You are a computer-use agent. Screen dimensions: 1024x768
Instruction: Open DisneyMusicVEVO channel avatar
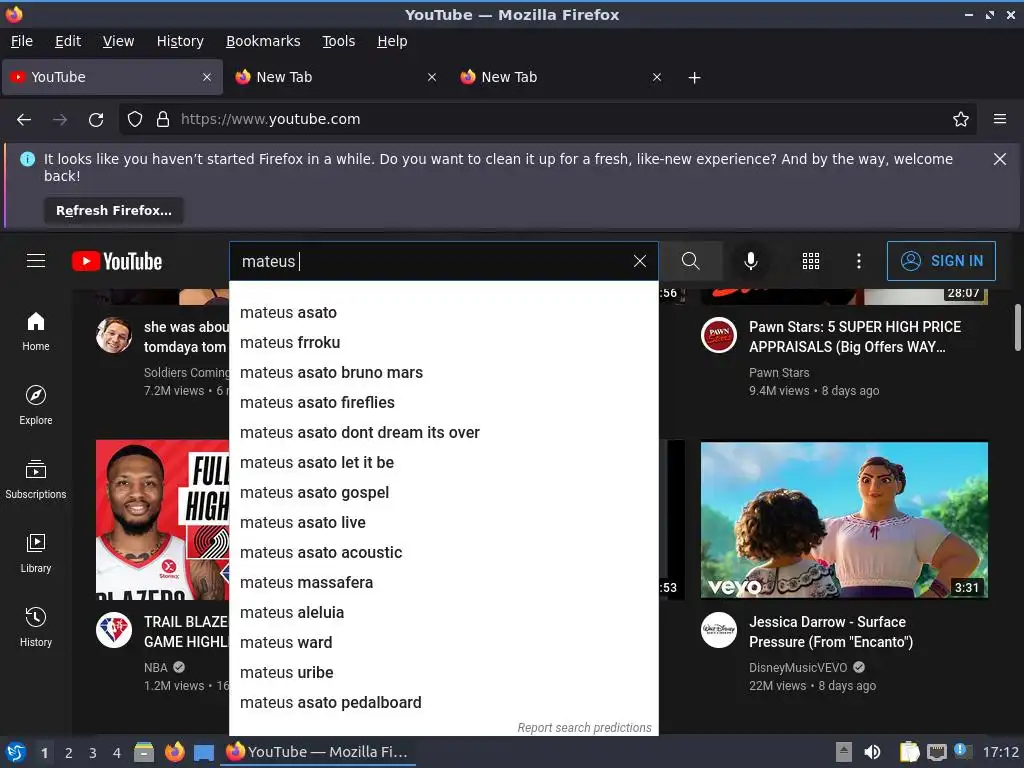point(718,630)
